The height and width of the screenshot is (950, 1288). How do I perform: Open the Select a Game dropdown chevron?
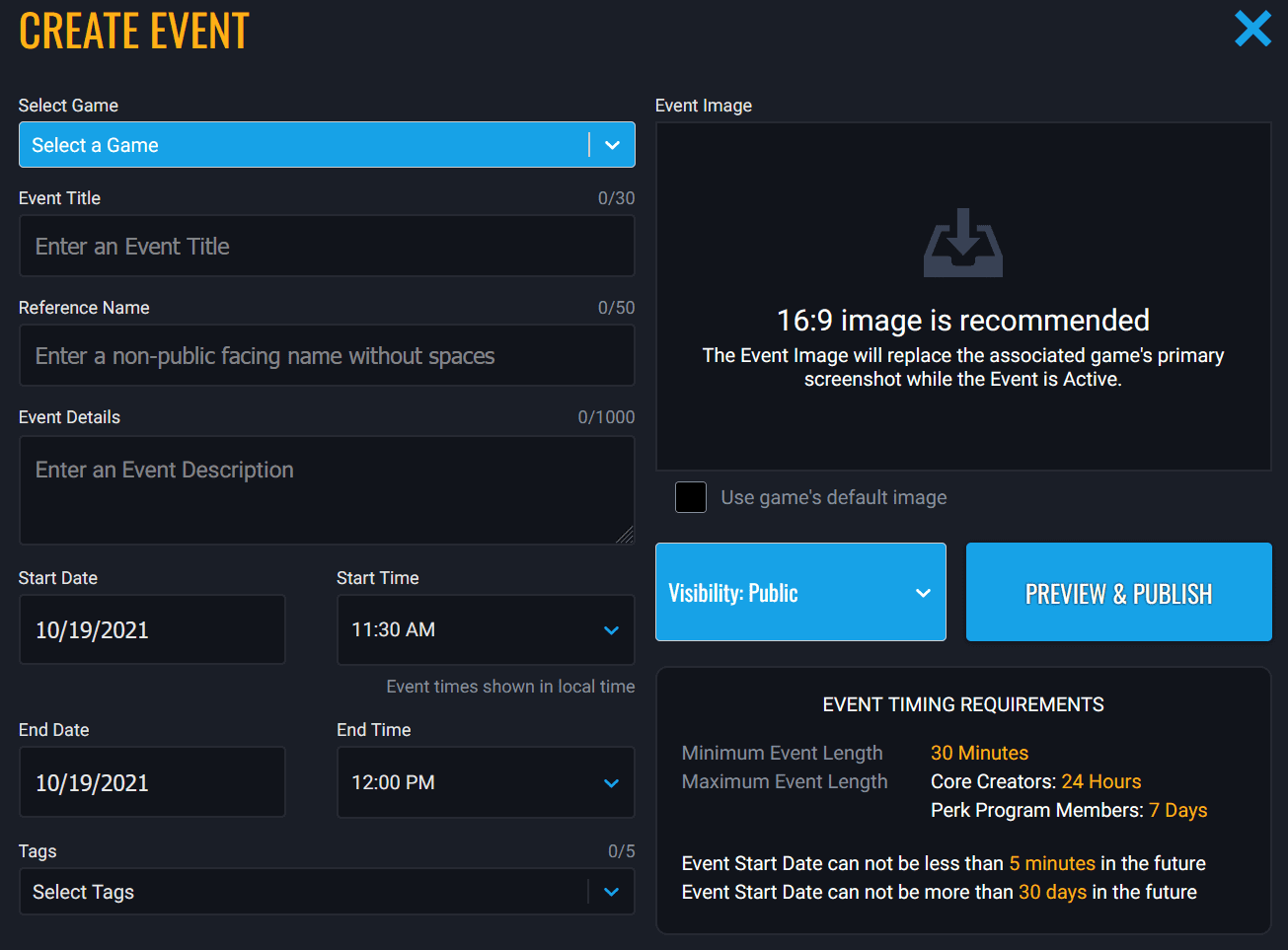click(x=613, y=144)
